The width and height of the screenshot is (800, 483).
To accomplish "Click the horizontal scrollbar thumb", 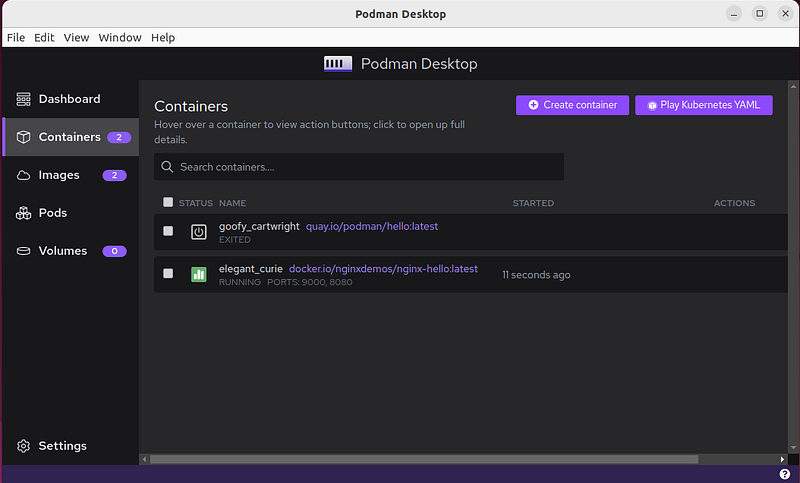I will click(x=423, y=460).
